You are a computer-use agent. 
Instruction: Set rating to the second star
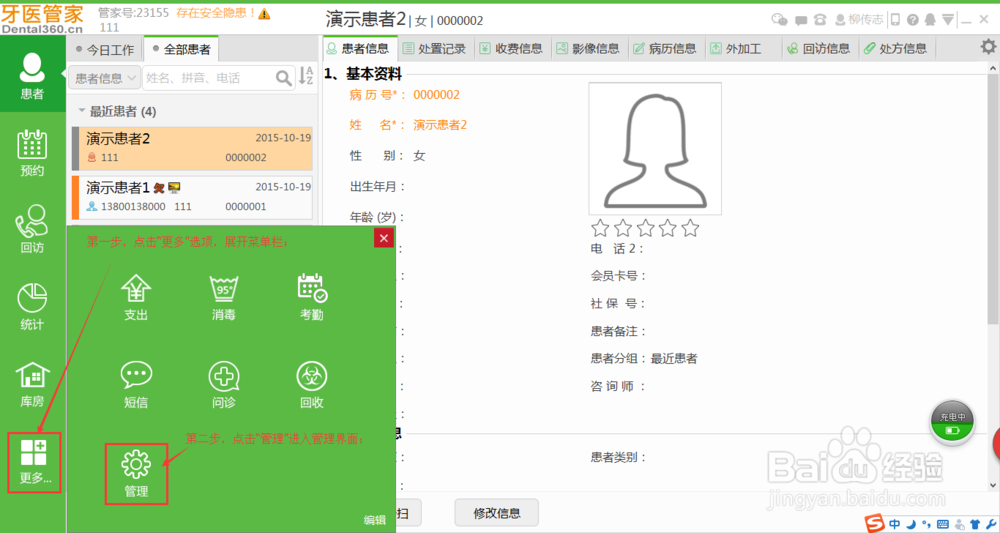[622, 228]
